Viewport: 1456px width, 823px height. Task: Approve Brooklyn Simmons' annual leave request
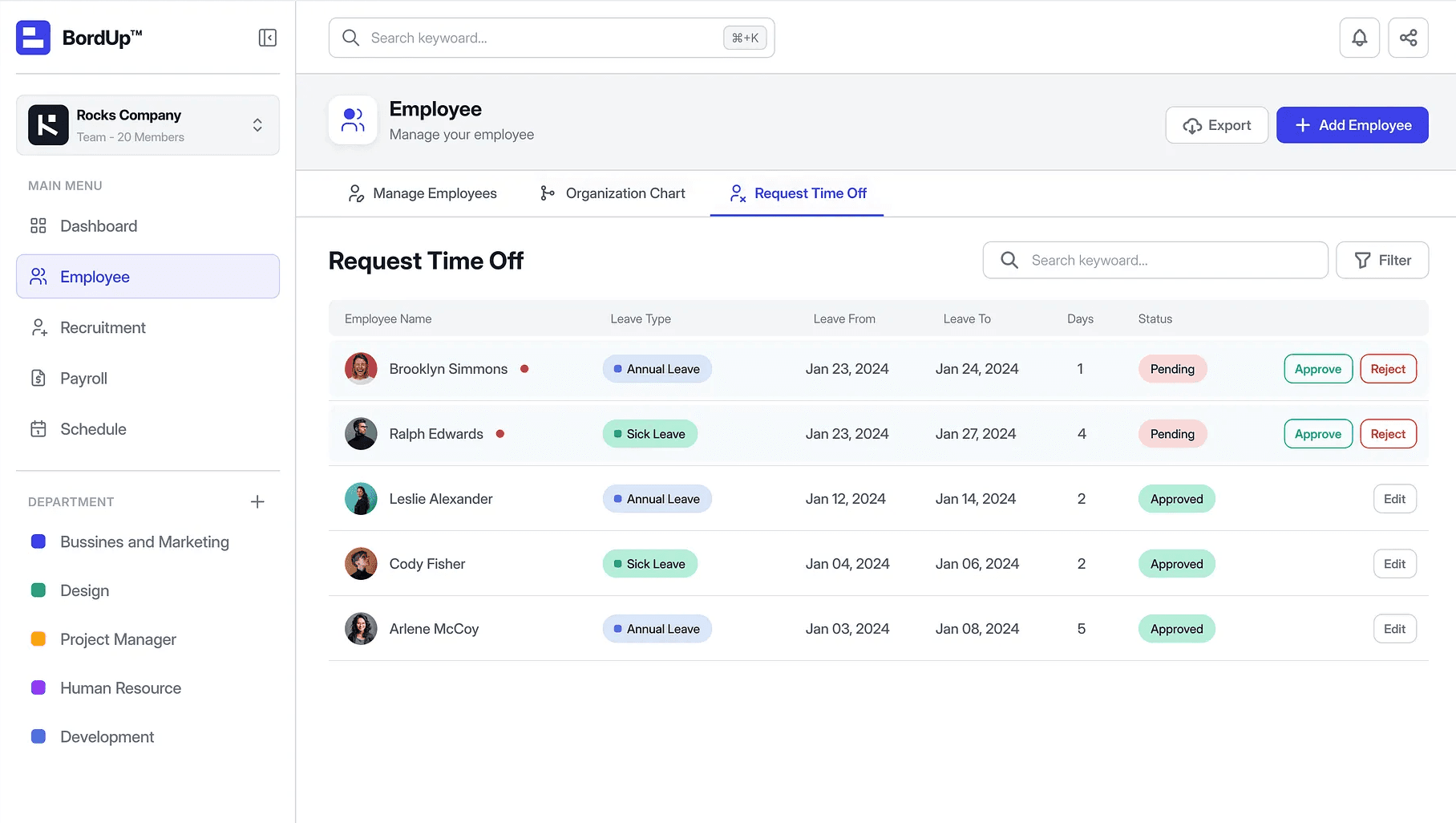(1317, 369)
